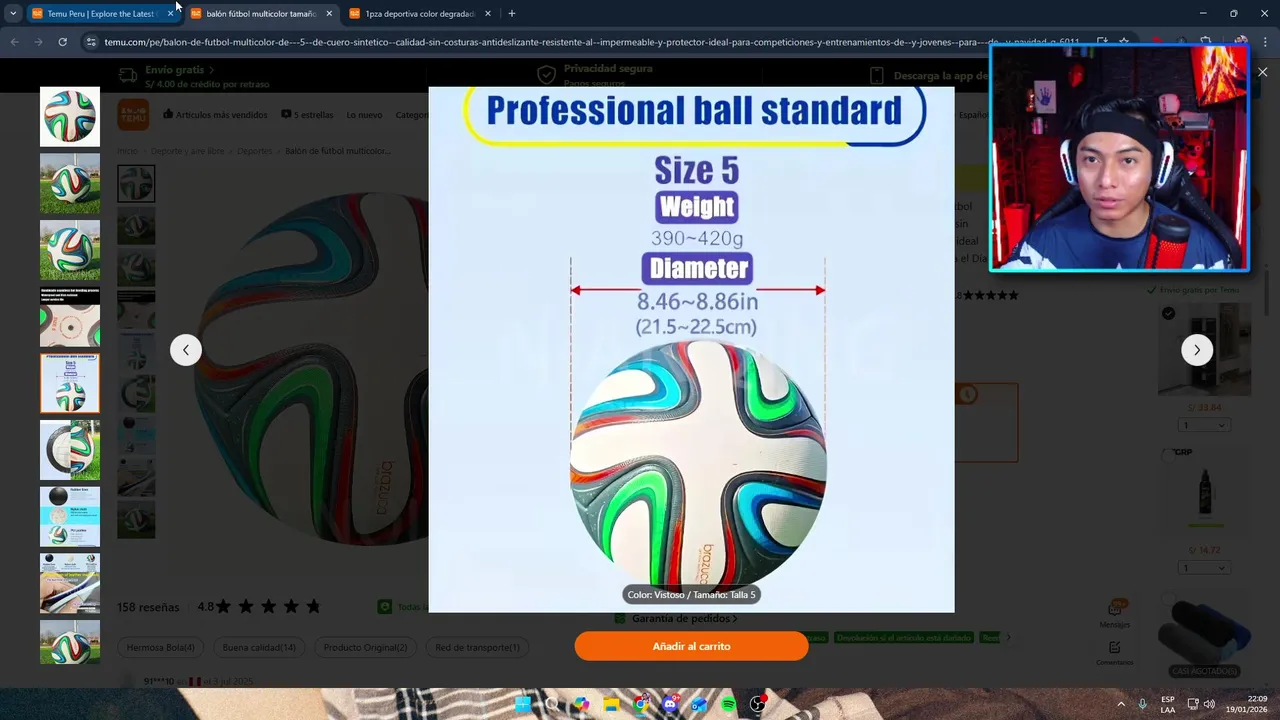Open OBS Studio from the taskbar
This screenshot has width=1280, height=720.
pyautogui.click(x=758, y=704)
